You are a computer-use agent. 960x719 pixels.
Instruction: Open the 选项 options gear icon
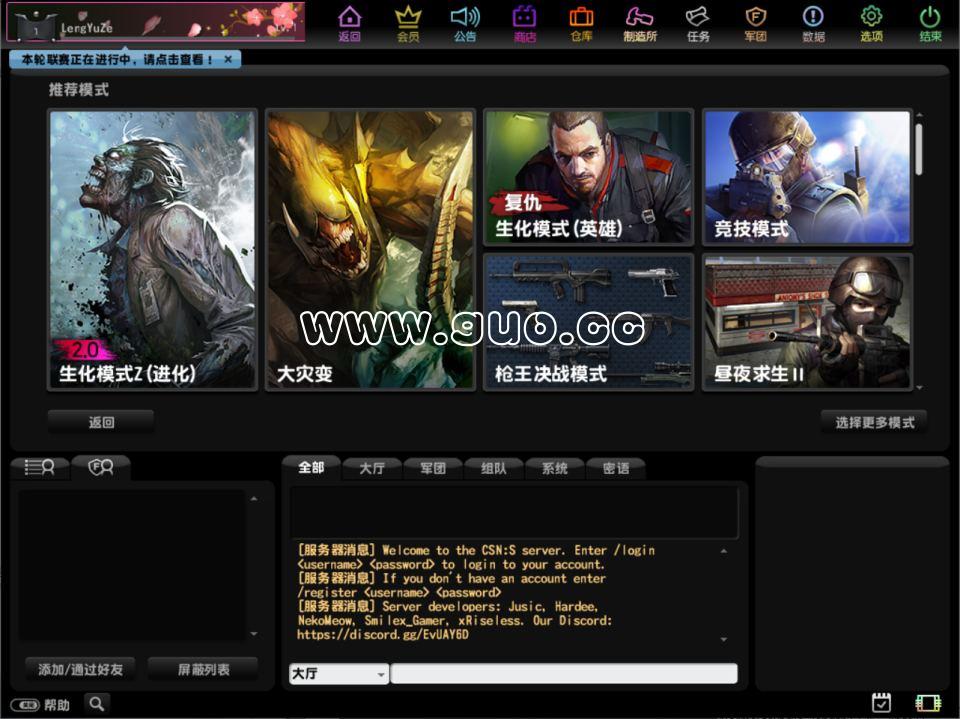871,24
